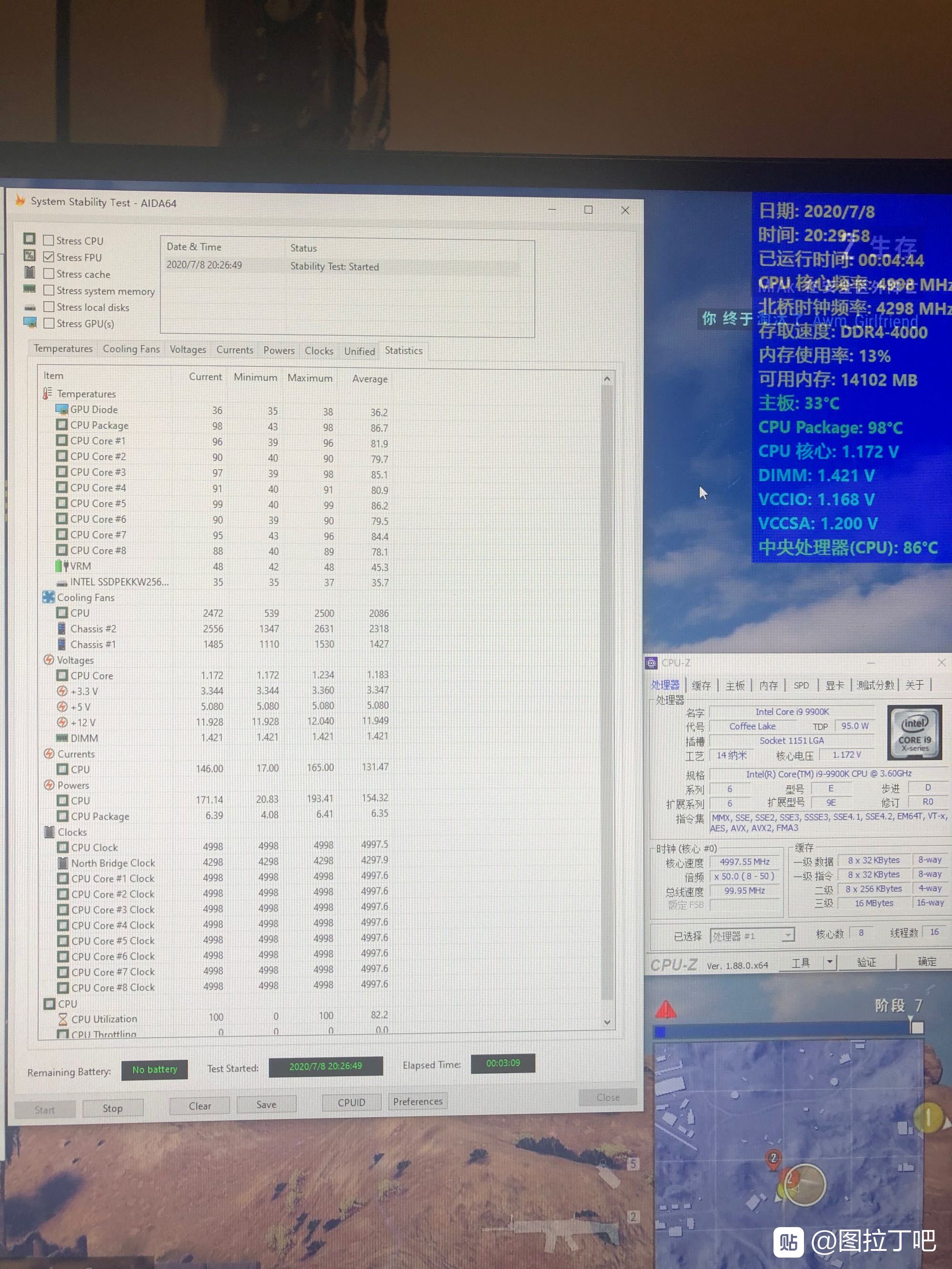Image resolution: width=952 pixels, height=1269 pixels.
Task: Switch to the Clocks tab
Action: point(319,351)
